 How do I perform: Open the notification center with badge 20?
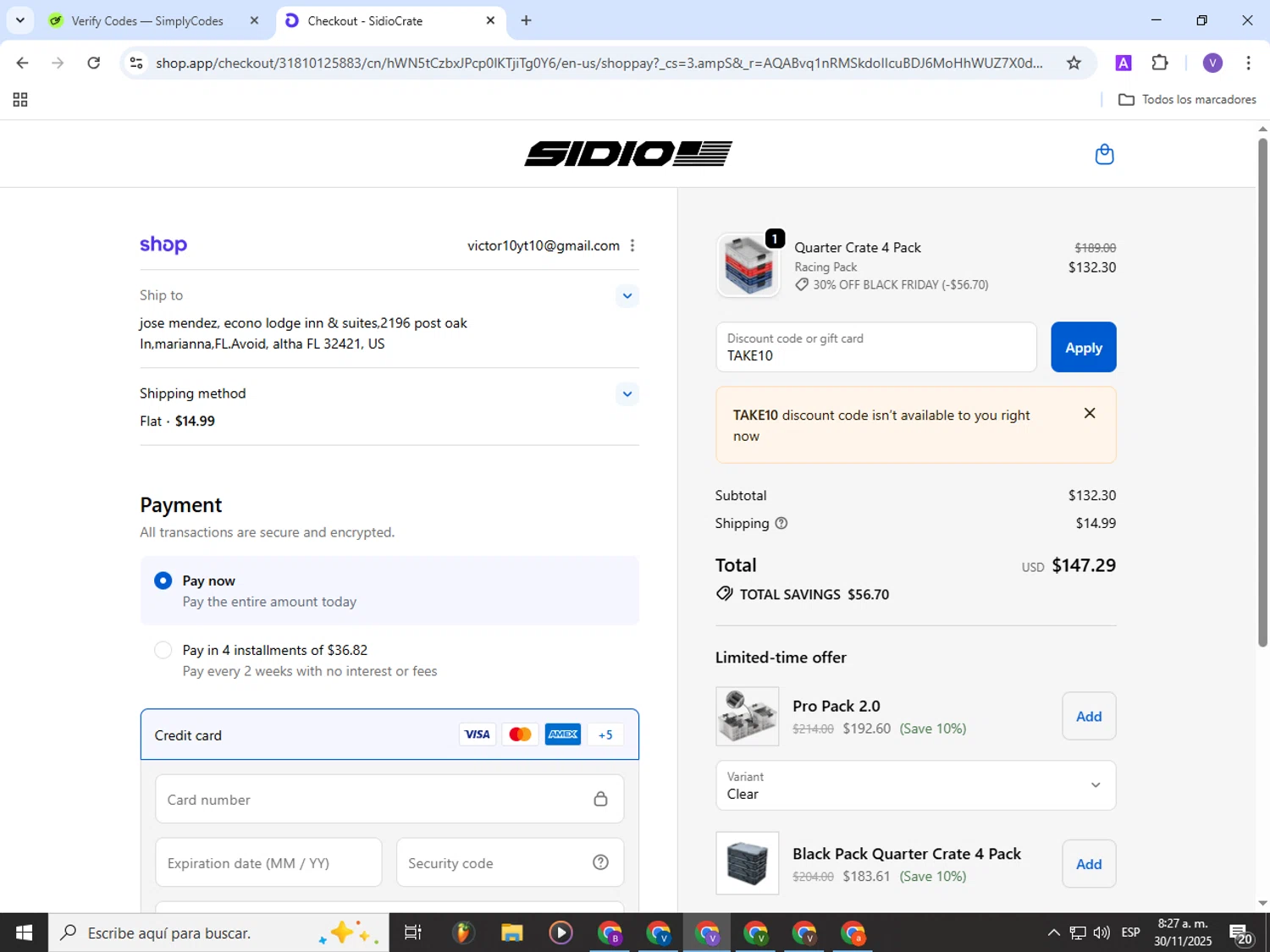pos(1242,933)
